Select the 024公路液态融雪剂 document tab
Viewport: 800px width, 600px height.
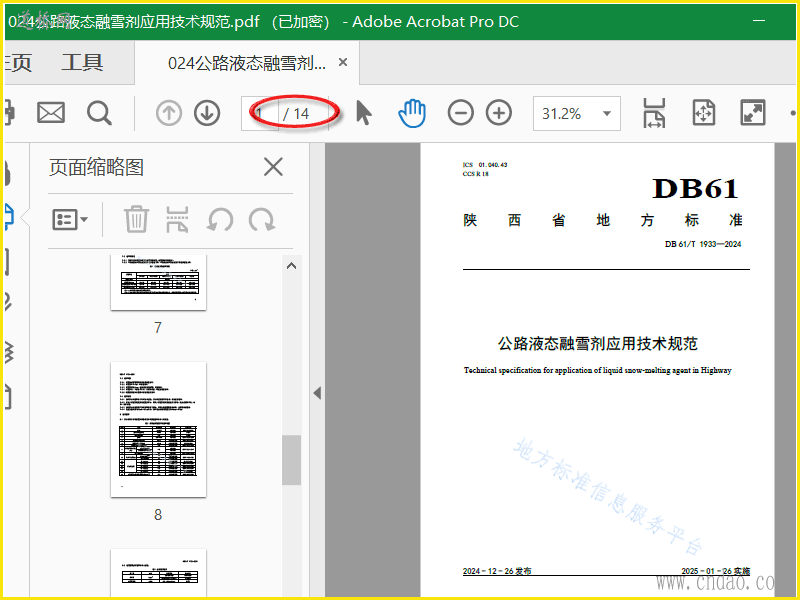click(x=247, y=63)
